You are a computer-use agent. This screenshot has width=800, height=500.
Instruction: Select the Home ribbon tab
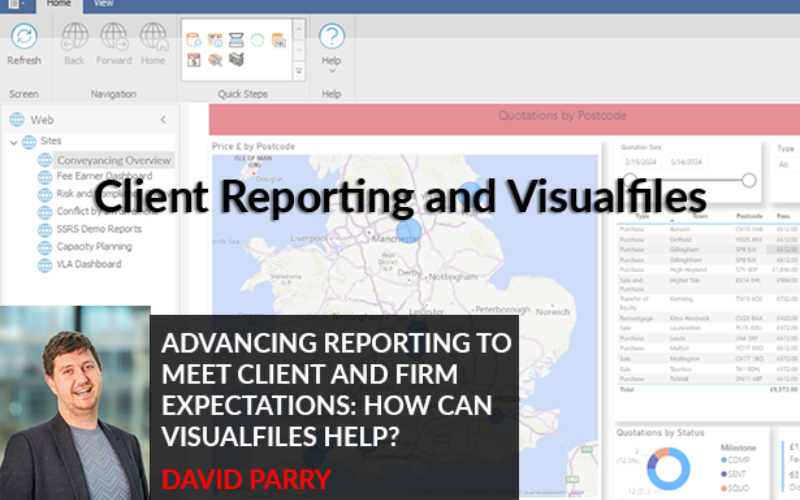(60, 4)
